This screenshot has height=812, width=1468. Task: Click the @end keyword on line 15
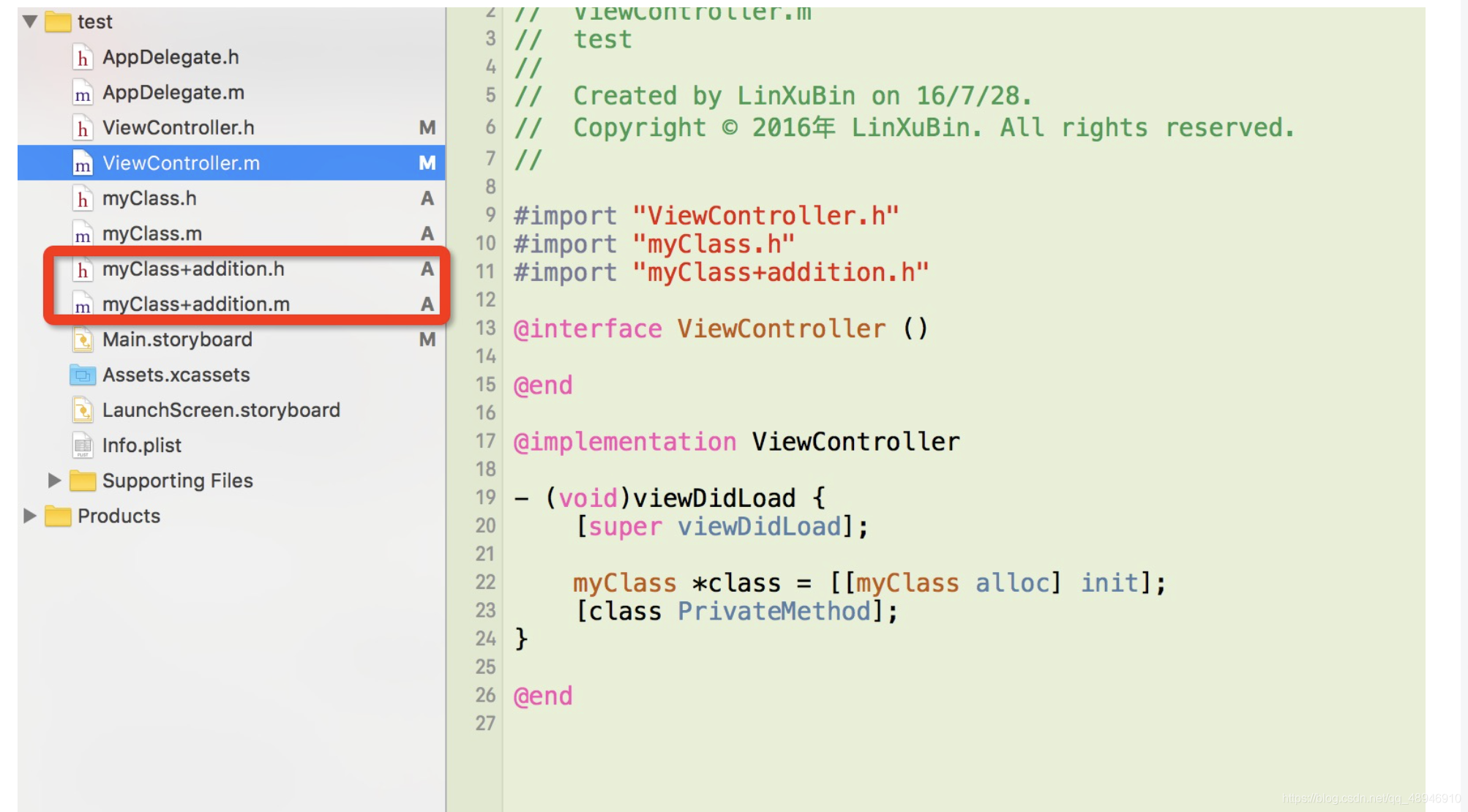click(543, 386)
